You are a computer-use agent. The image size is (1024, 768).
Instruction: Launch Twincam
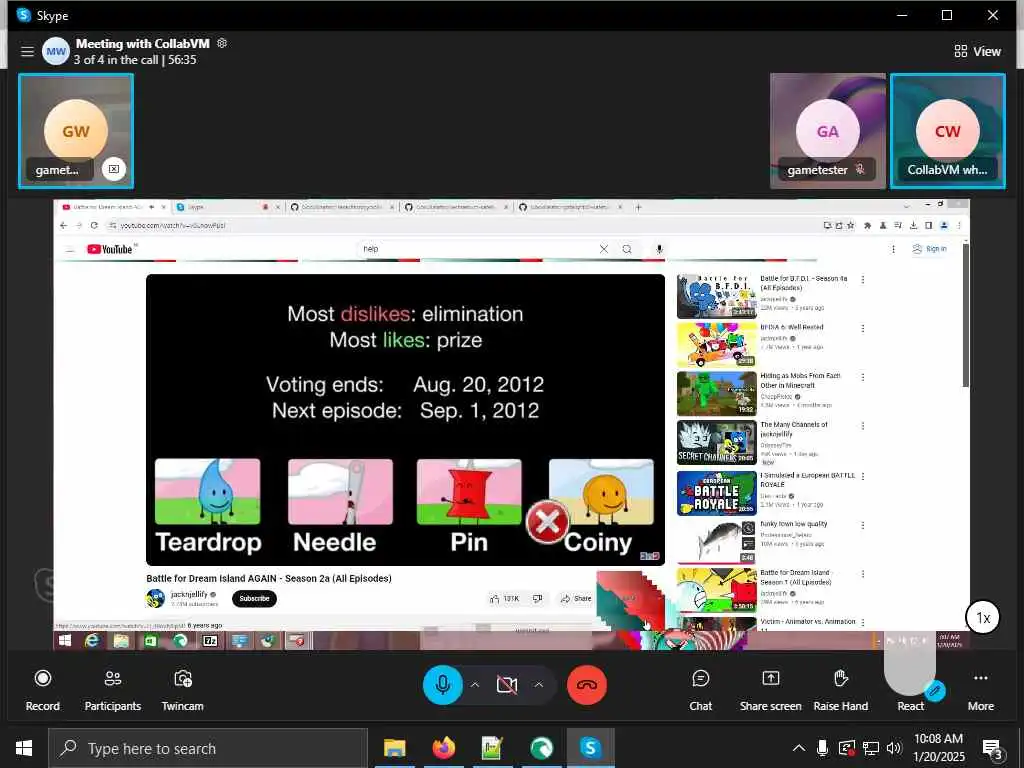(182, 690)
